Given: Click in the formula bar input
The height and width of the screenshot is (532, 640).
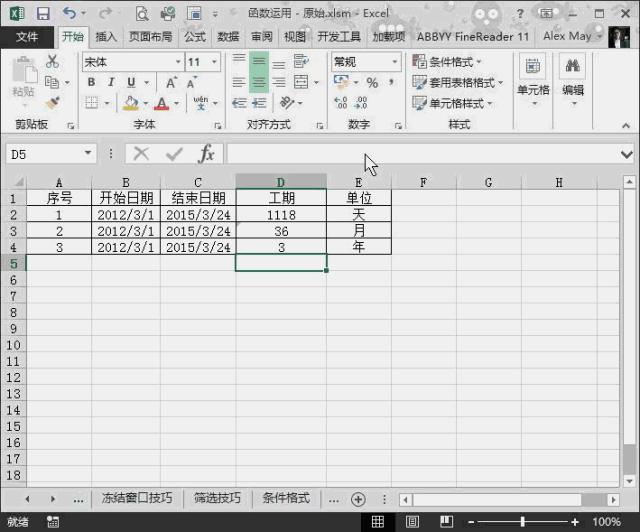Looking at the screenshot, I should click(x=421, y=154).
